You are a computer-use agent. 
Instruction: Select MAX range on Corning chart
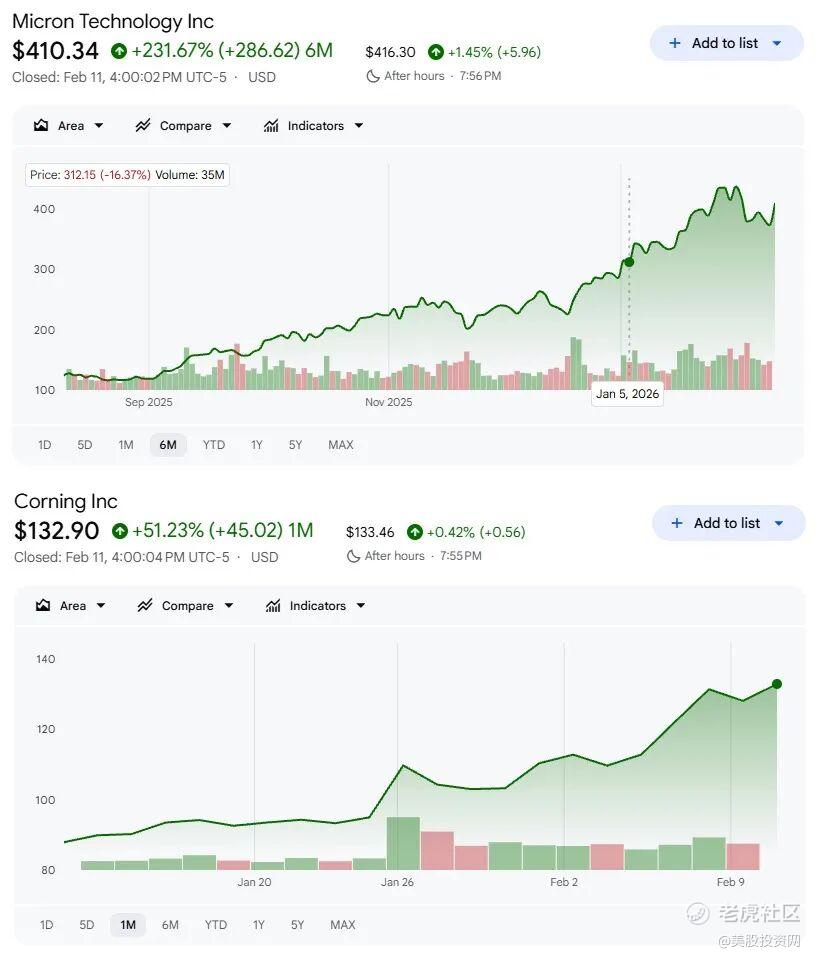tap(343, 925)
